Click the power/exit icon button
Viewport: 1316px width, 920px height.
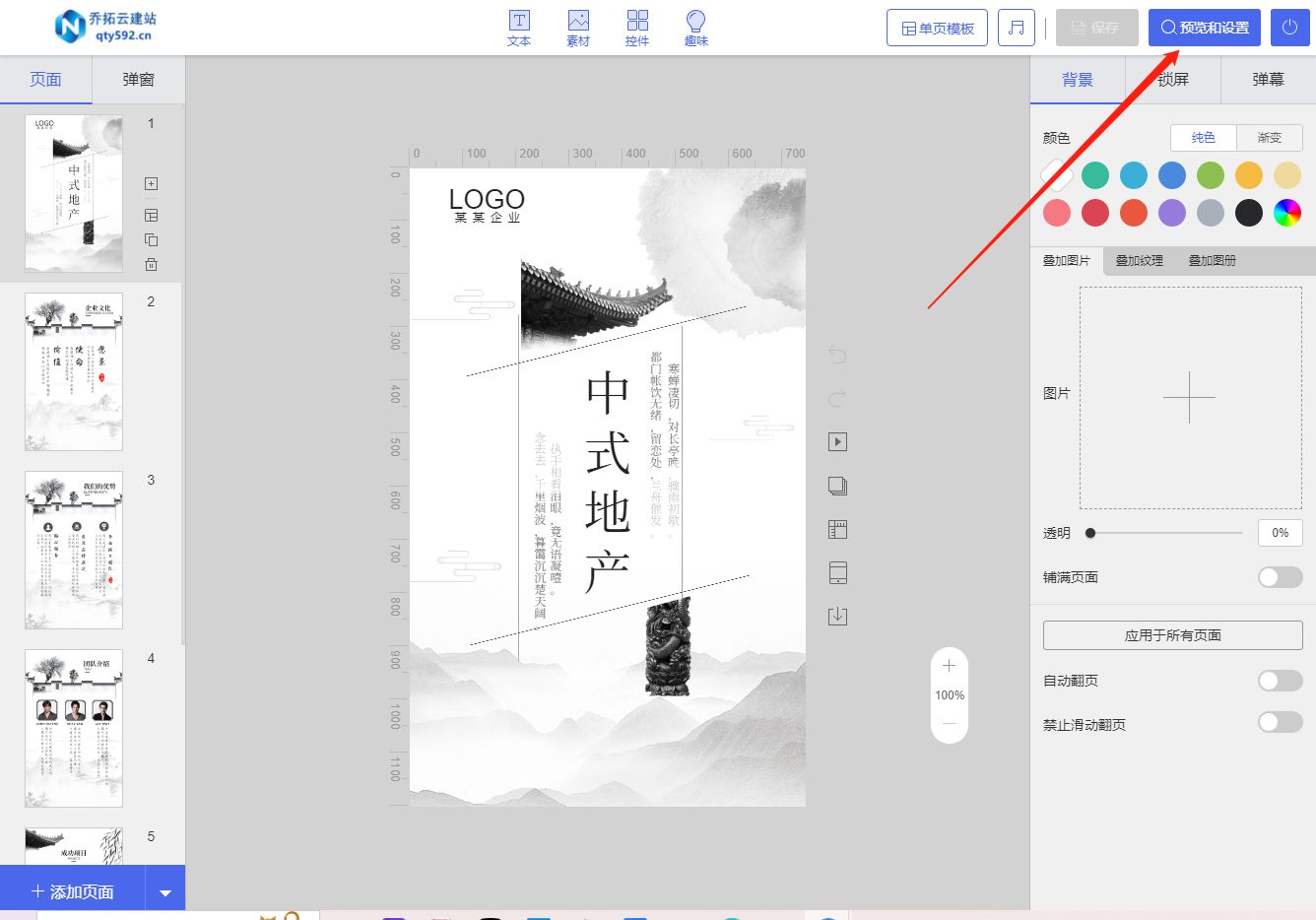tap(1289, 28)
